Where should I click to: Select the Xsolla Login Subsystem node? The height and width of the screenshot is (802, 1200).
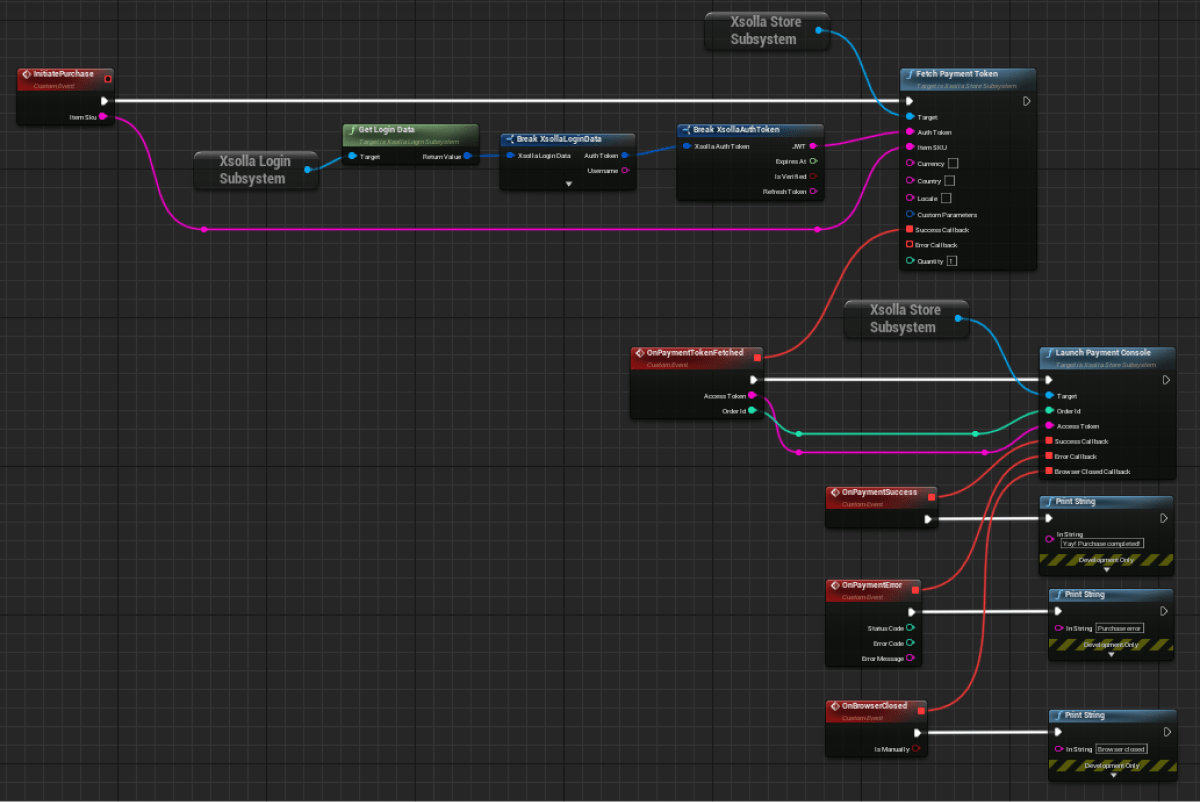pyautogui.click(x=254, y=170)
